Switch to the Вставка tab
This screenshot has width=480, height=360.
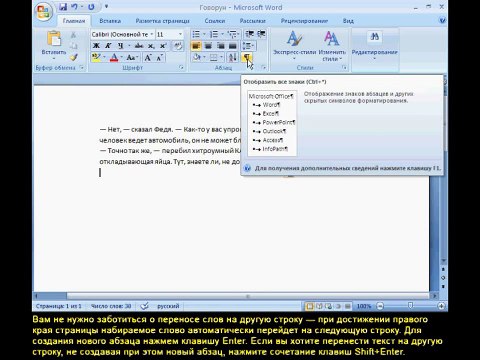point(110,21)
